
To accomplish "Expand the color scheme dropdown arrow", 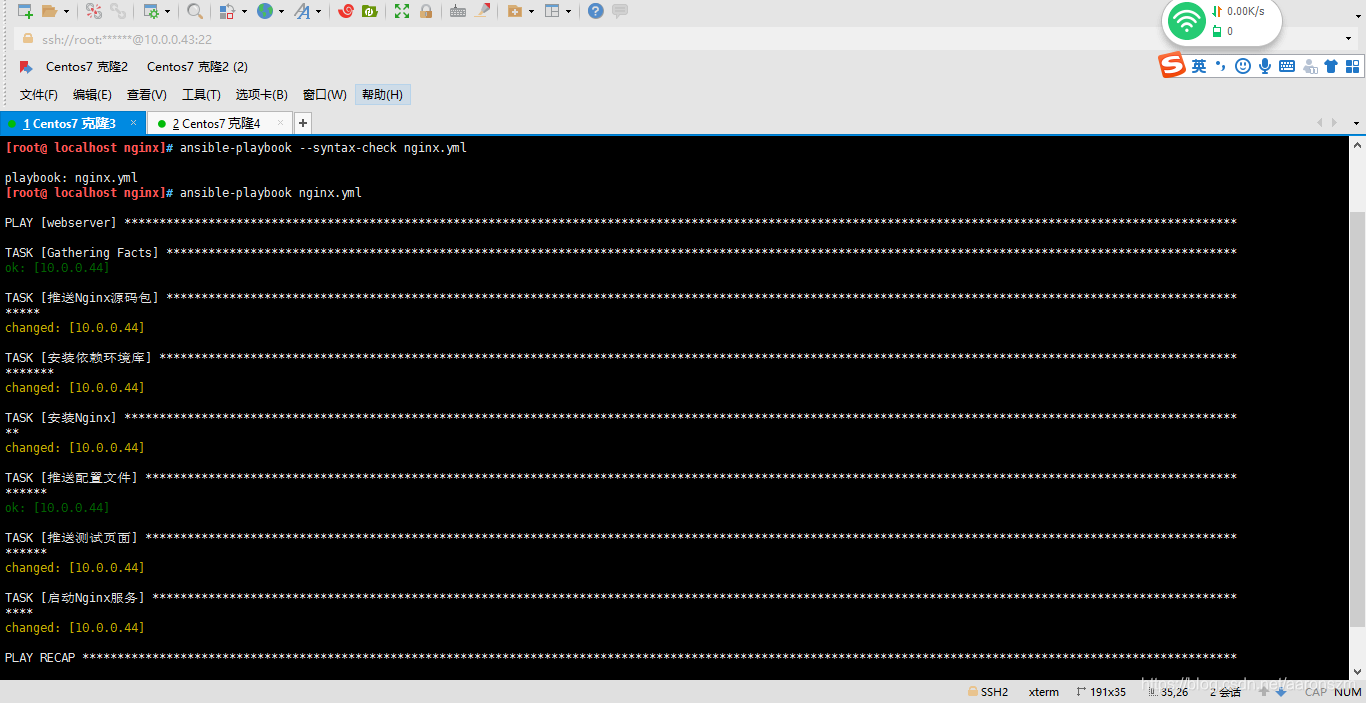I will click(243, 12).
